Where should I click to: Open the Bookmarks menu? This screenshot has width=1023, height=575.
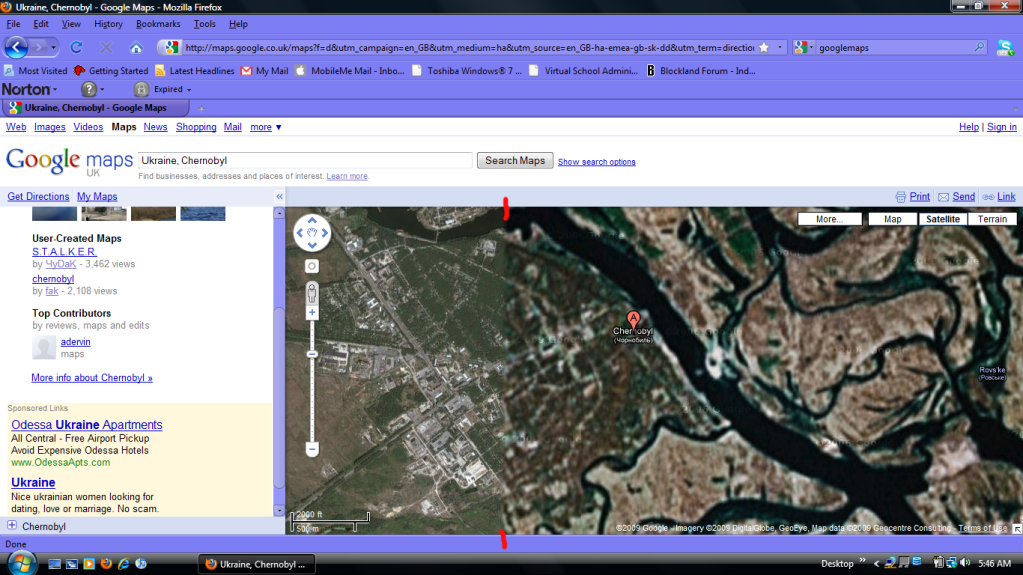158,23
